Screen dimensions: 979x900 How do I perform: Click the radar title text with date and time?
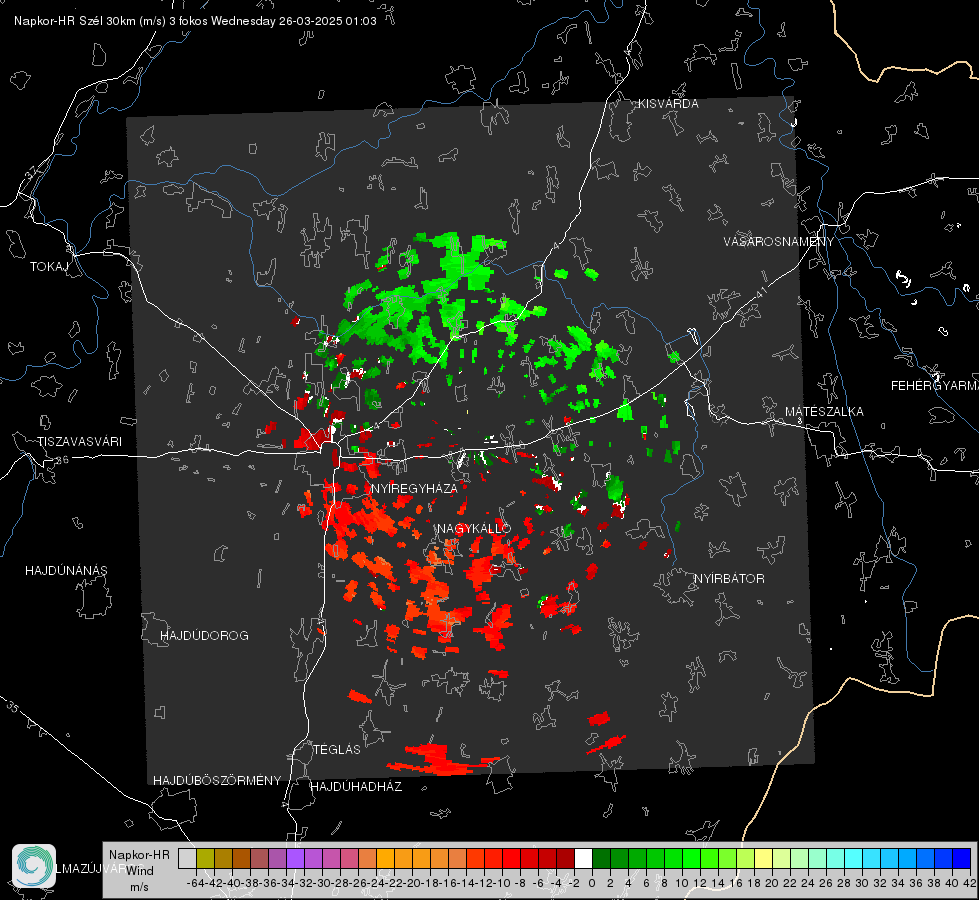pyautogui.click(x=195, y=21)
